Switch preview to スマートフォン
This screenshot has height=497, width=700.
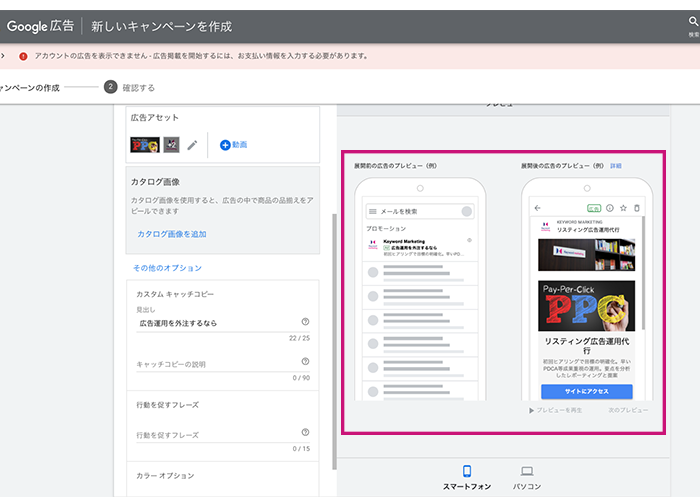coord(467,477)
